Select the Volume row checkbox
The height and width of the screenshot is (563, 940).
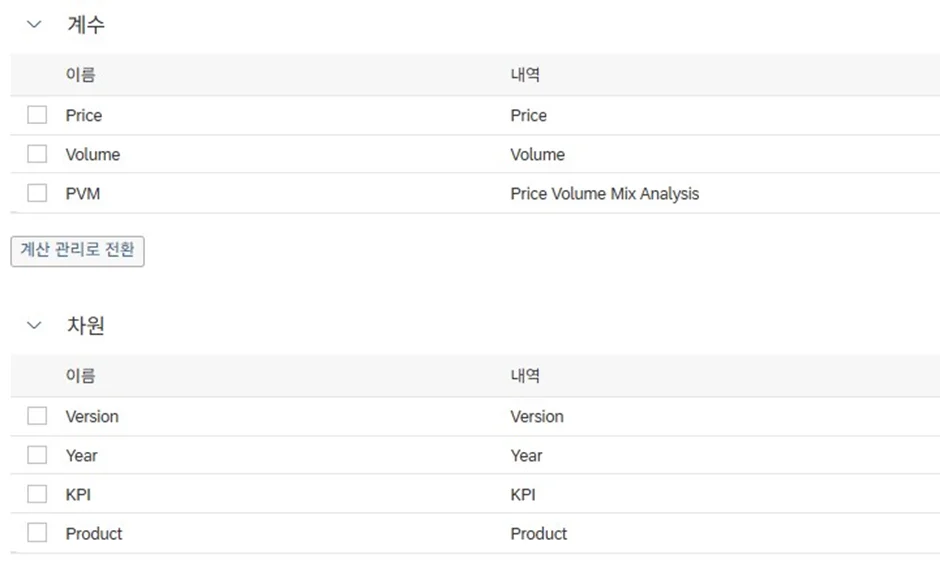point(37,154)
